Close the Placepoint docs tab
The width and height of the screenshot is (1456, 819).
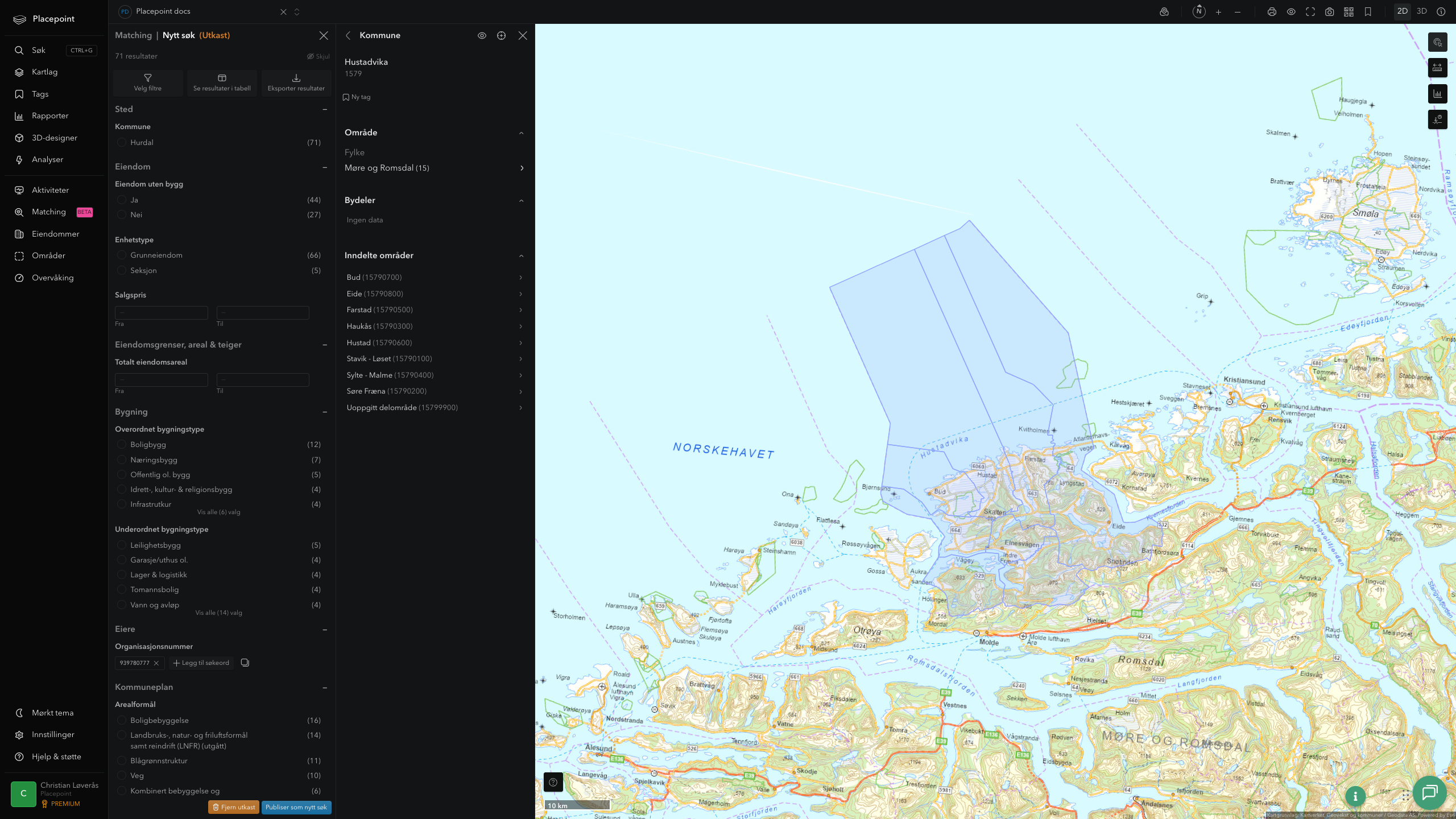coord(283,12)
